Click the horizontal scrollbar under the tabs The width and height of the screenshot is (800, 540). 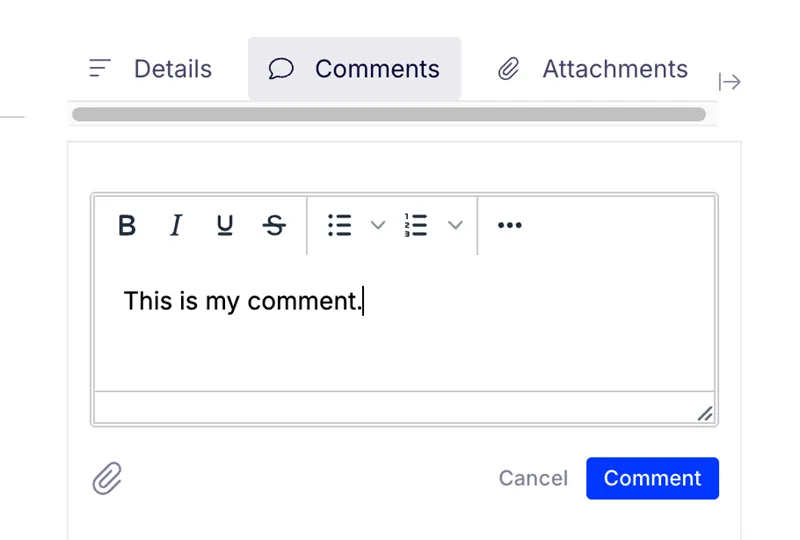389,114
